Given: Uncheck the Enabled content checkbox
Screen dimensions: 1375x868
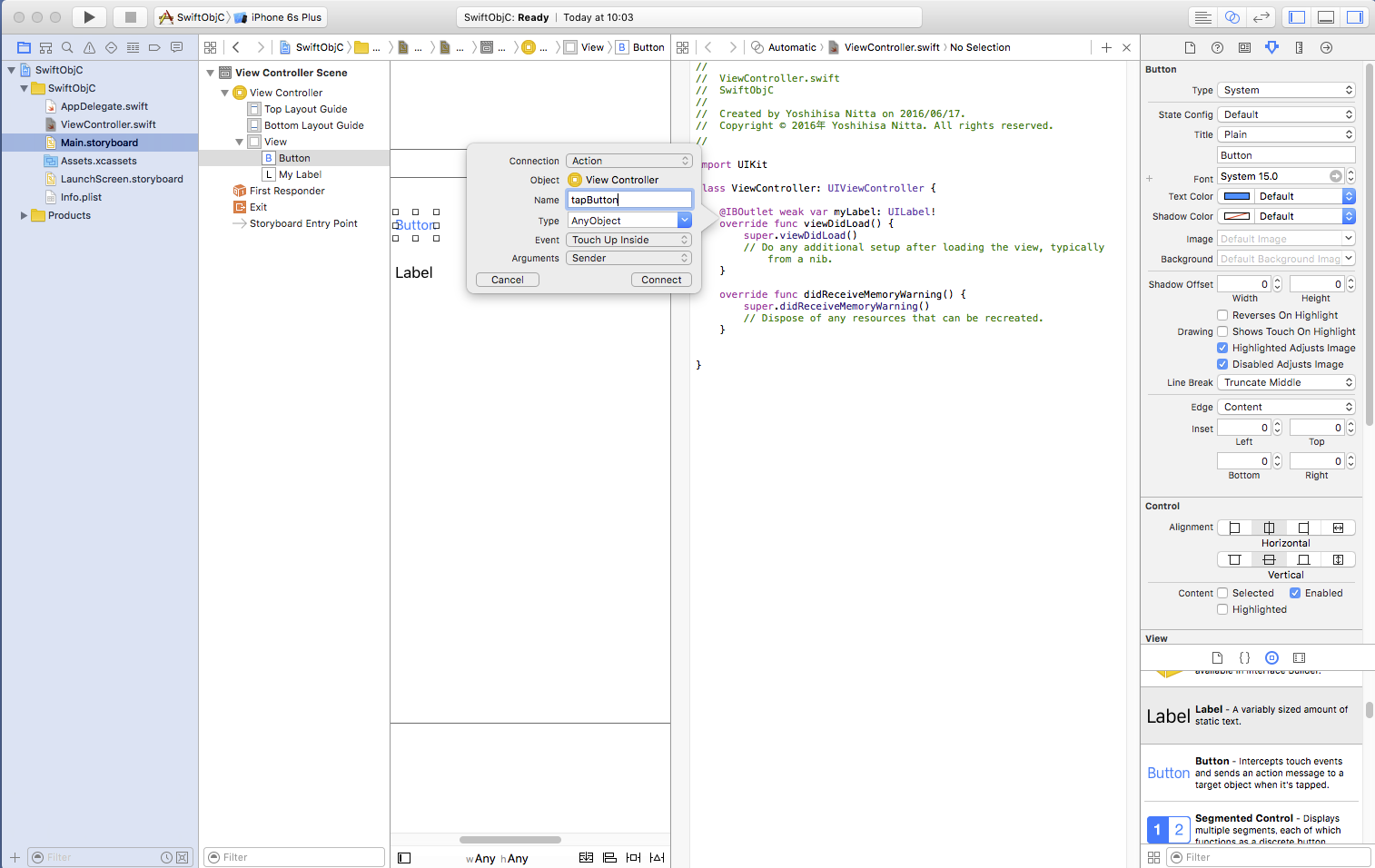Looking at the screenshot, I should (x=1295, y=593).
